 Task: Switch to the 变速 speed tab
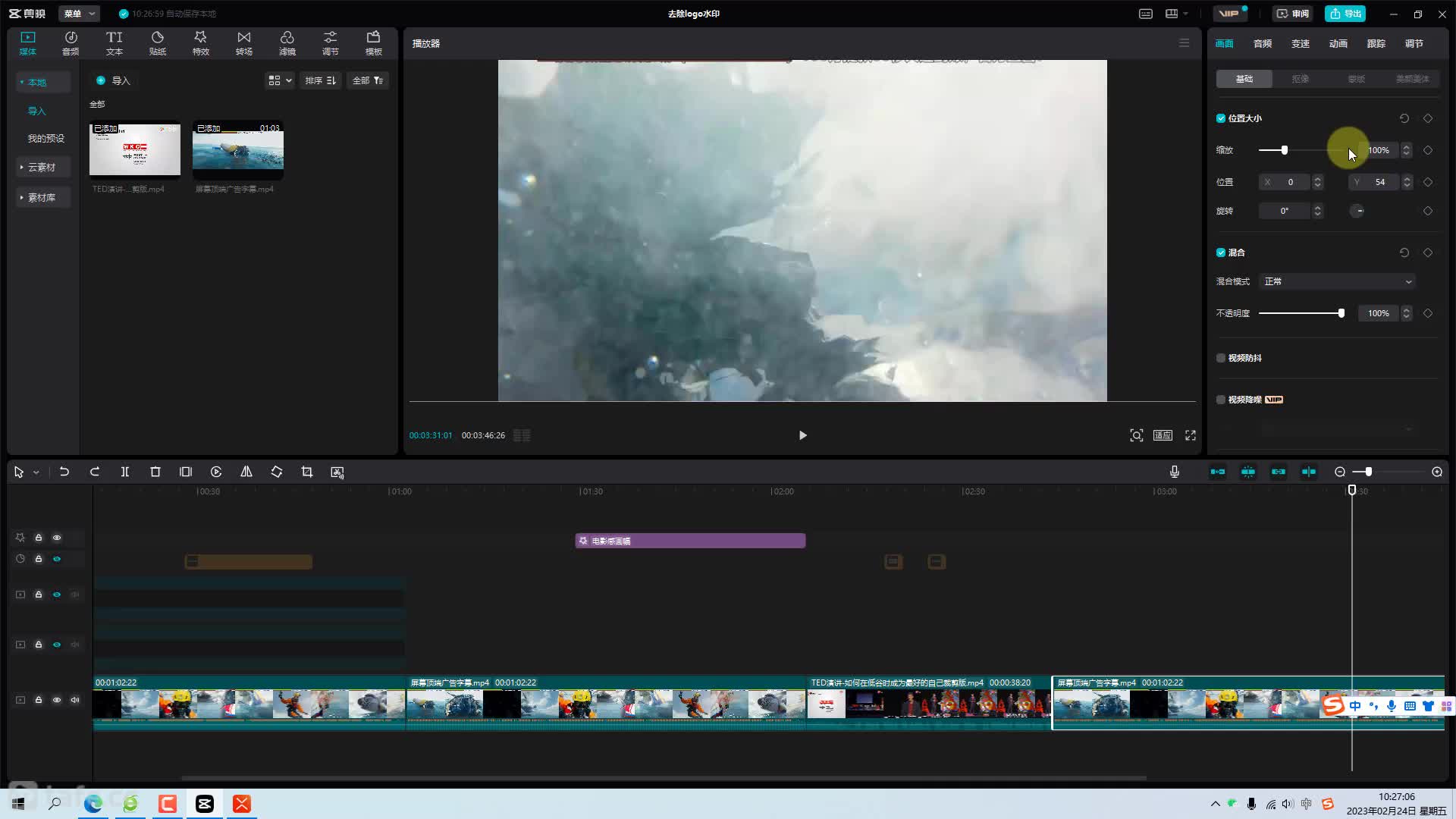point(1301,43)
